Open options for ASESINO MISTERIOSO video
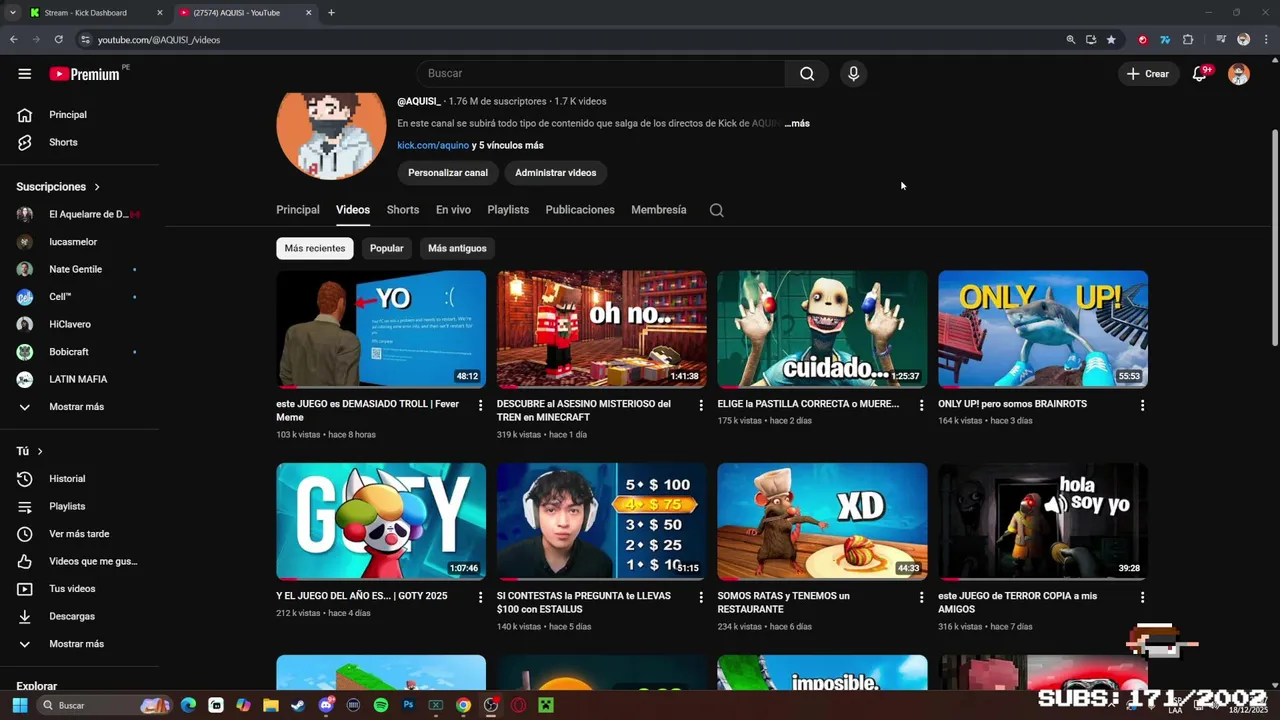The height and width of the screenshot is (720, 1280). point(701,405)
